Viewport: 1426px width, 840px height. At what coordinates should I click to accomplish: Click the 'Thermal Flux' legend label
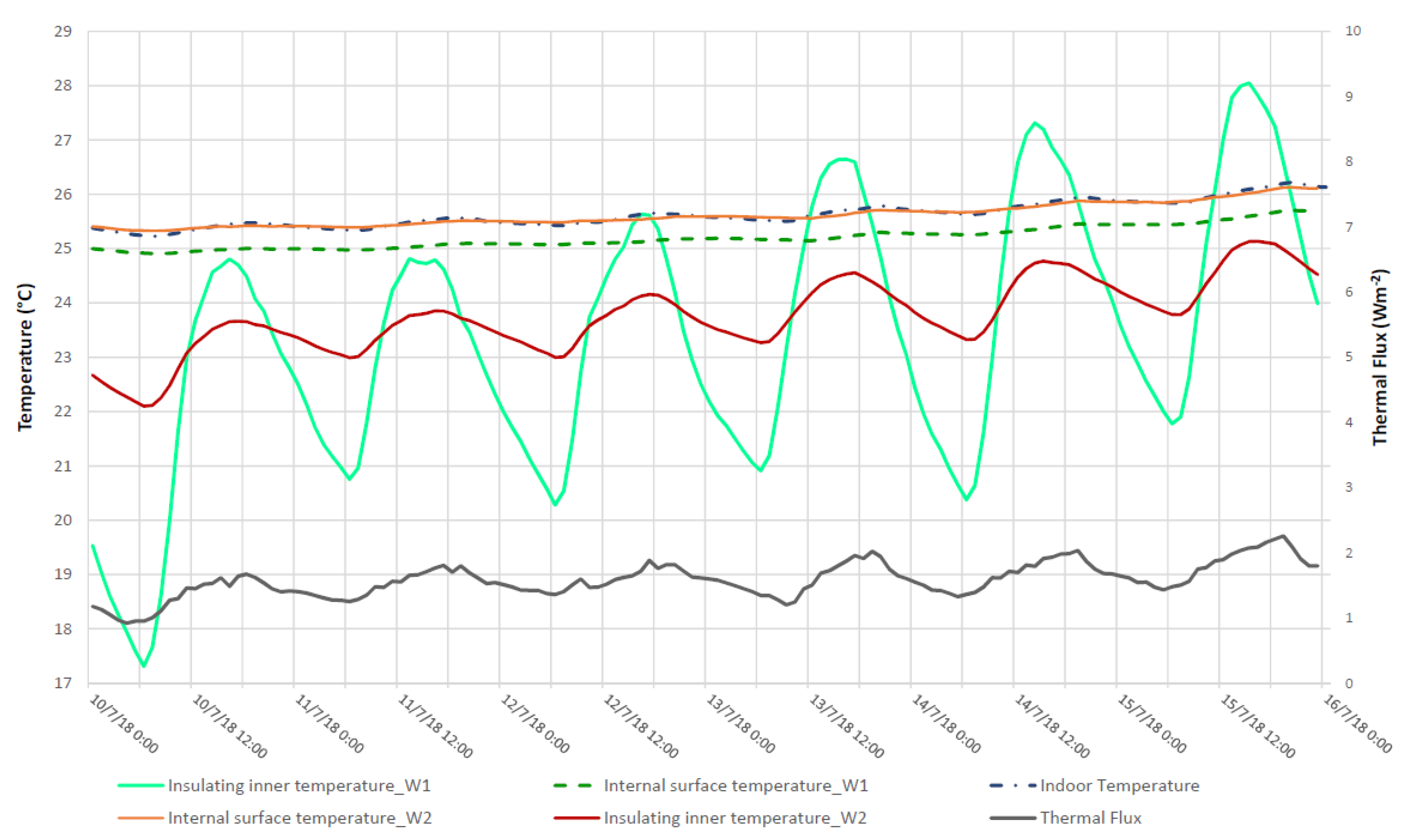[1091, 818]
